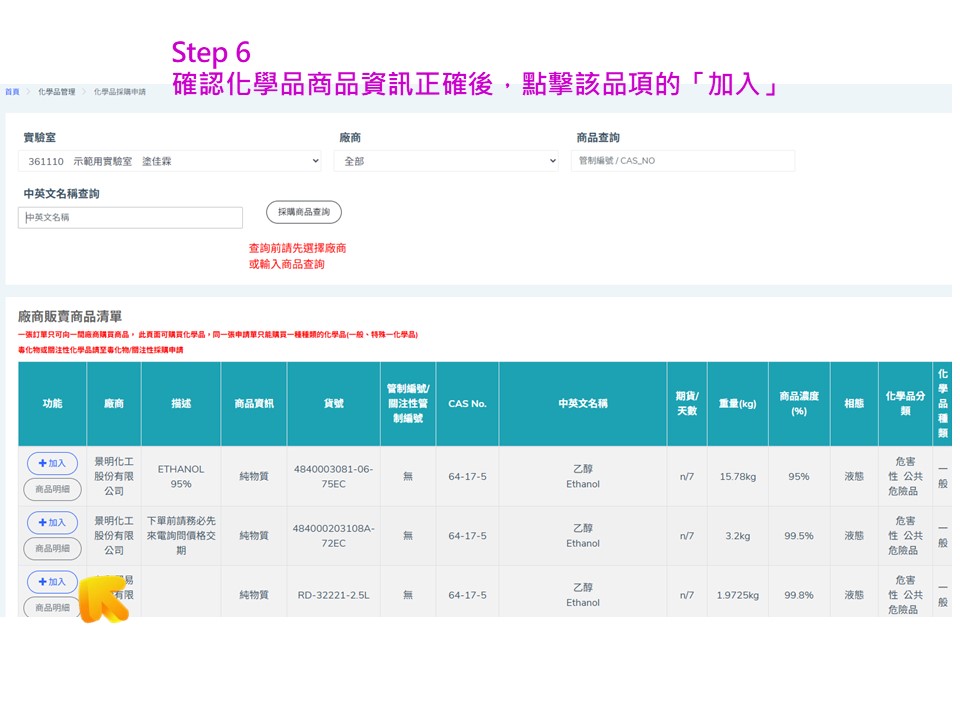Click the 99.5% concentration cell
960x720 pixels.
tap(799, 536)
